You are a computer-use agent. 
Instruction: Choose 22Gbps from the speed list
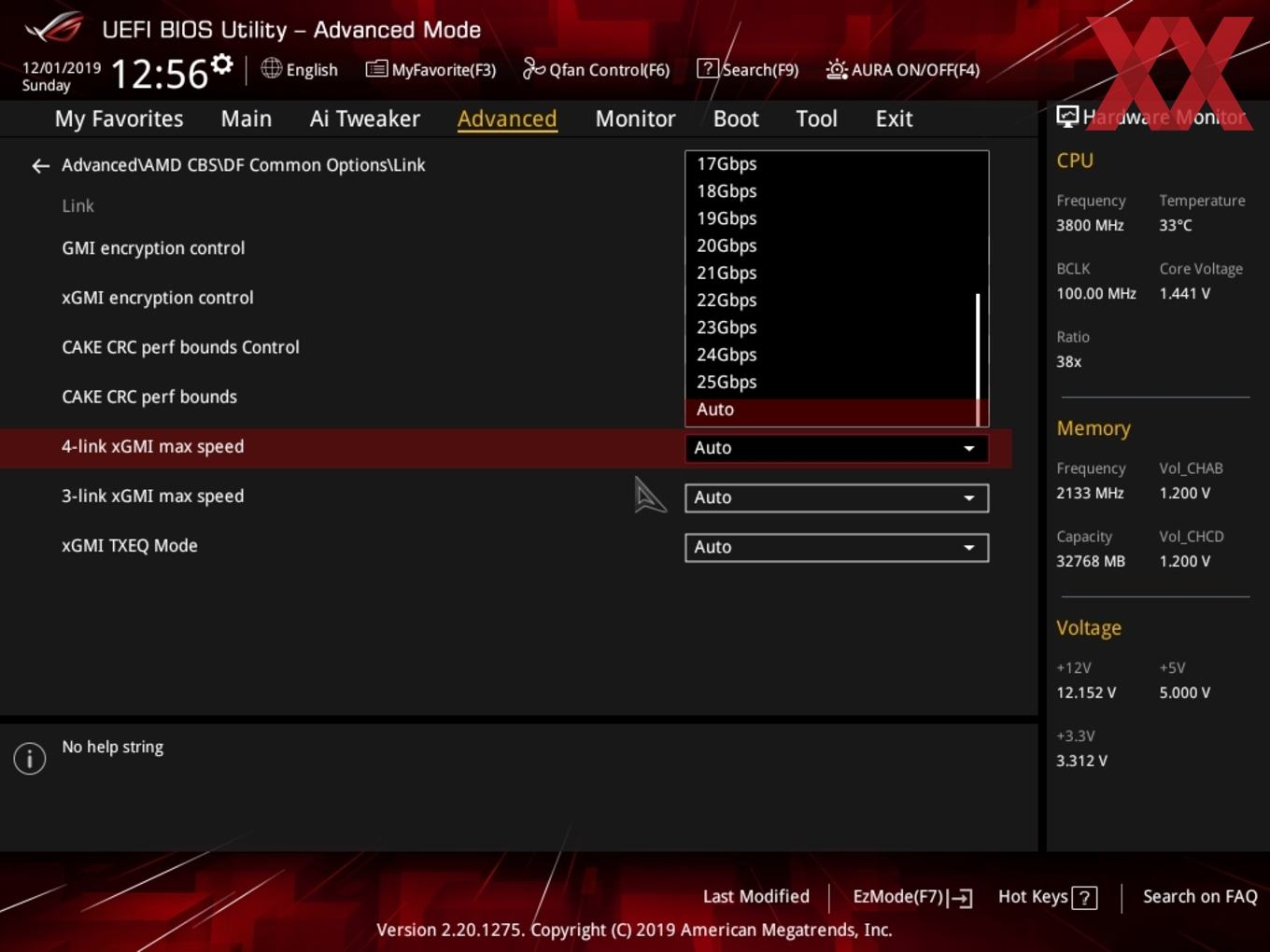[x=830, y=300]
